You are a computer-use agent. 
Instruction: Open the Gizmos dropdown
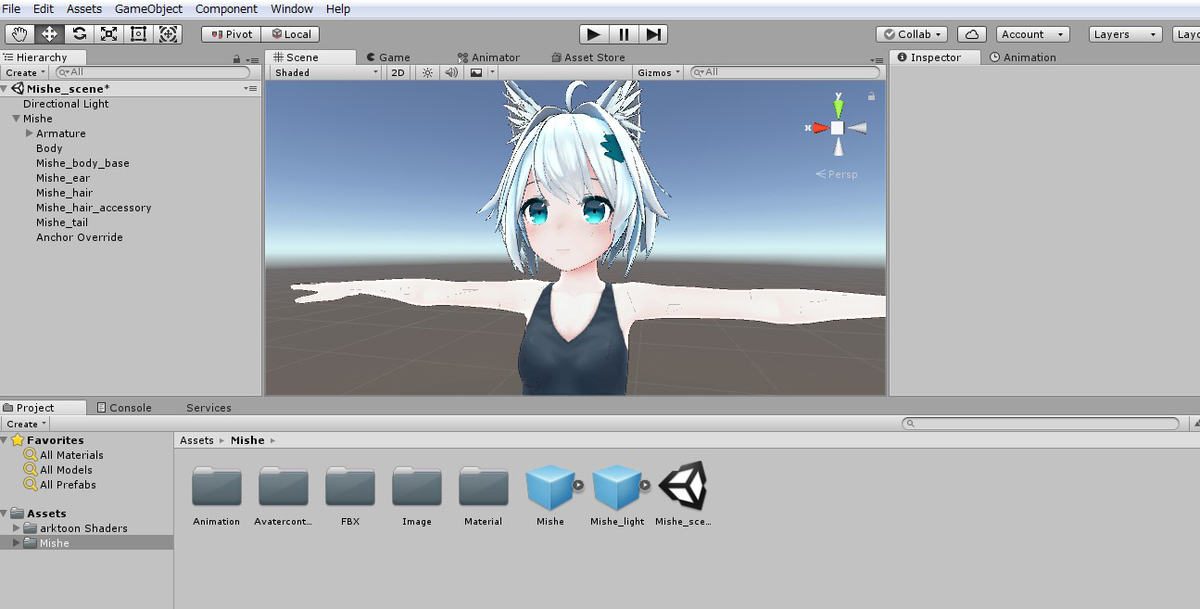[x=657, y=71]
